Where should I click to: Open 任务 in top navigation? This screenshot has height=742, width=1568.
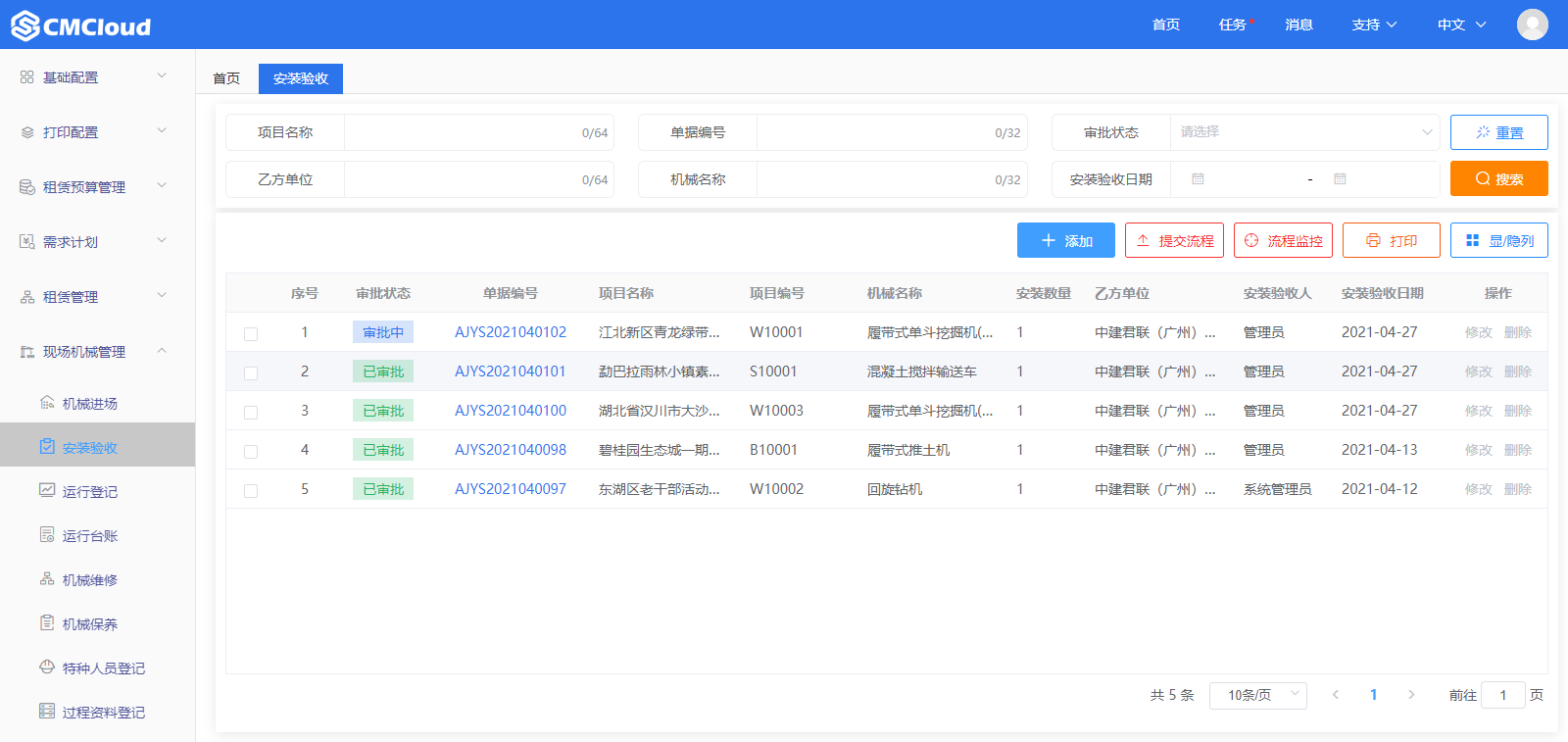pos(1233,25)
